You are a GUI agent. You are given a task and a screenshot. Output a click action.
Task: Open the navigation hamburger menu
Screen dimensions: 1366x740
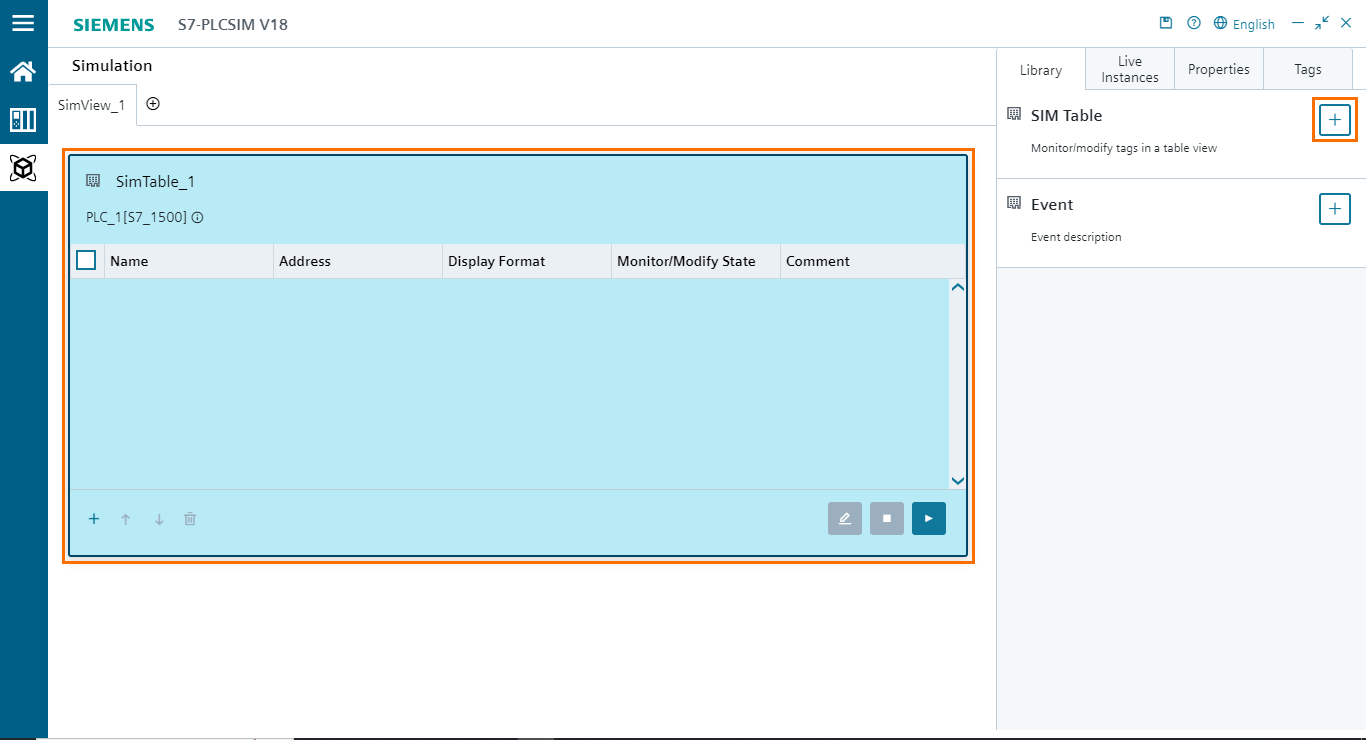point(24,24)
